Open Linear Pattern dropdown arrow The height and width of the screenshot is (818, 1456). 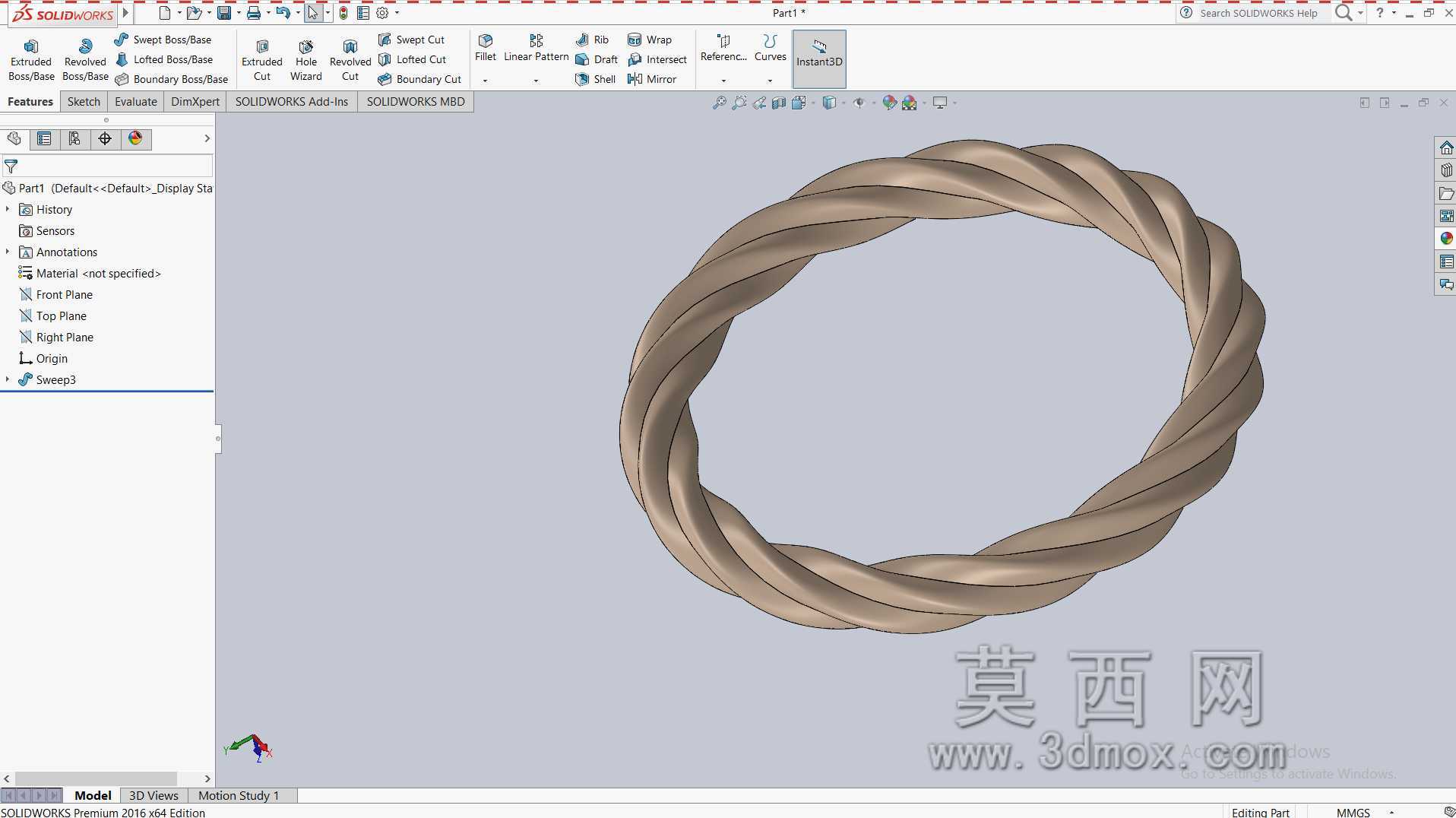(536, 81)
